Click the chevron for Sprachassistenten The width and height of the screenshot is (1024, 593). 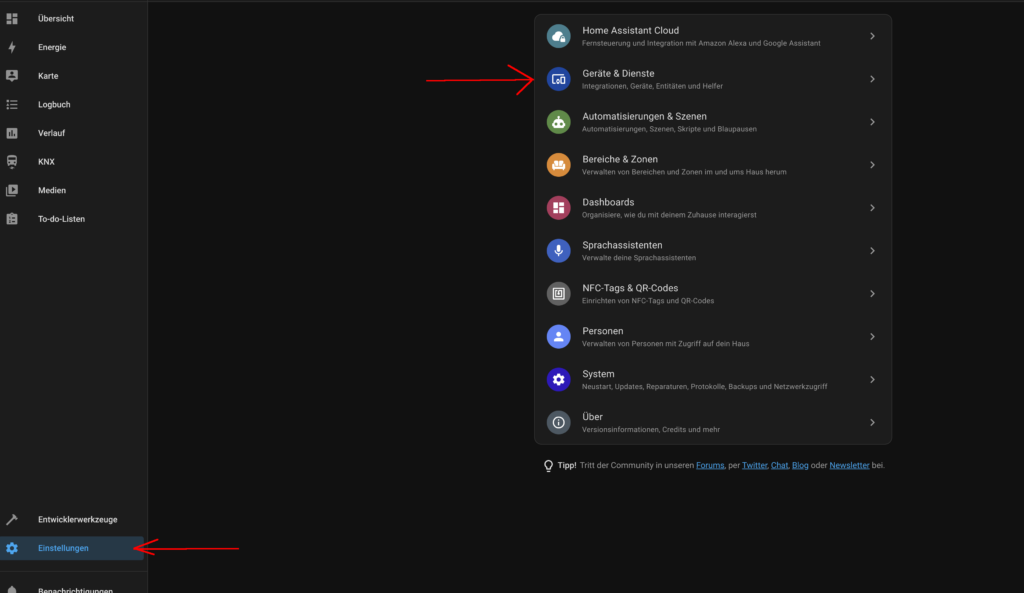coord(872,251)
